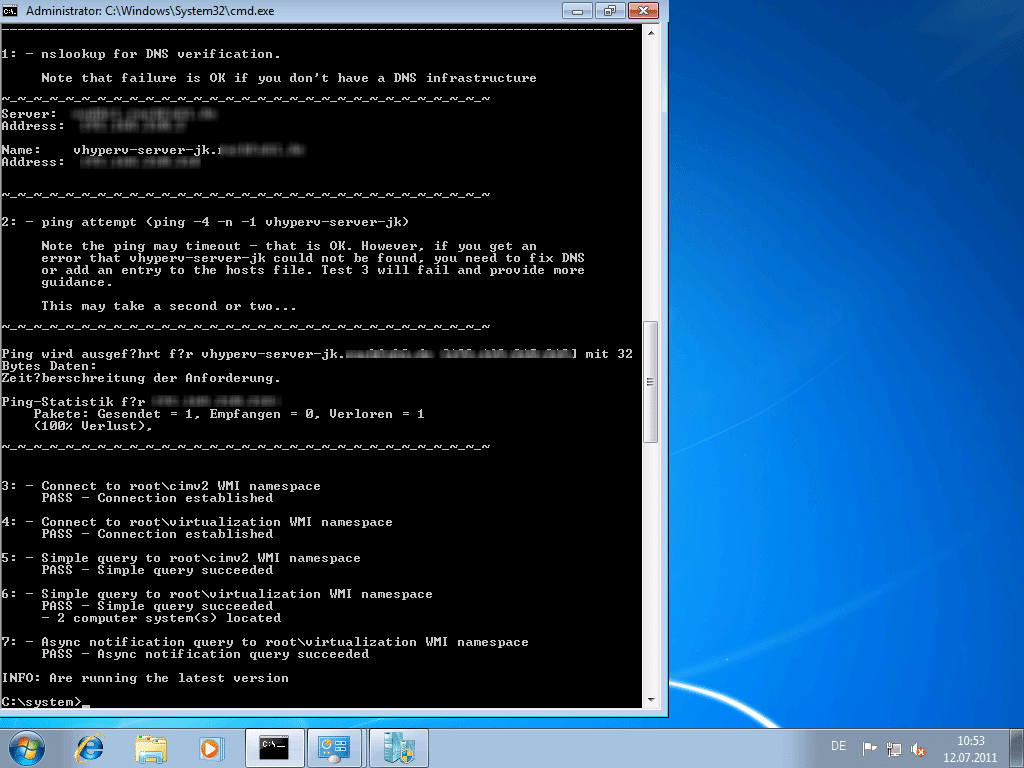The image size is (1024, 768).
Task: Click 'PASS - Async notification query succeeded'
Action: pos(205,654)
